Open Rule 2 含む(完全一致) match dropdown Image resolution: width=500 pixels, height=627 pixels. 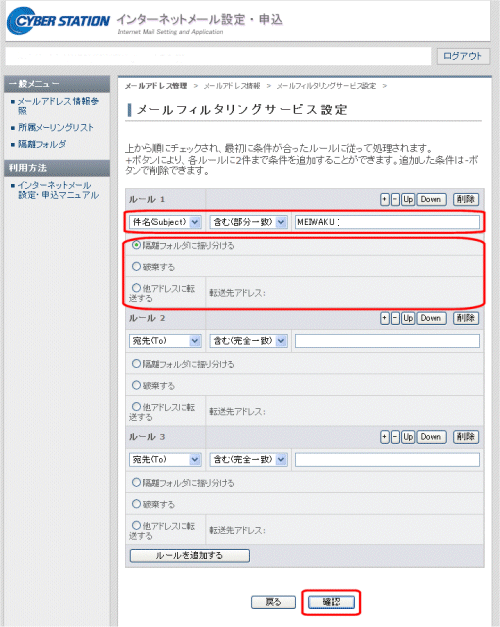(x=248, y=341)
